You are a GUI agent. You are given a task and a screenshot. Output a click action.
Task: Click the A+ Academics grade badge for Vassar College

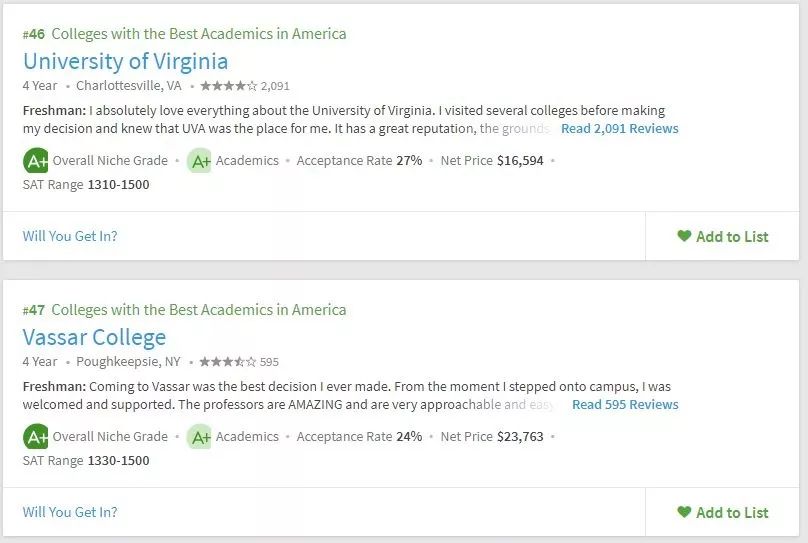[200, 436]
